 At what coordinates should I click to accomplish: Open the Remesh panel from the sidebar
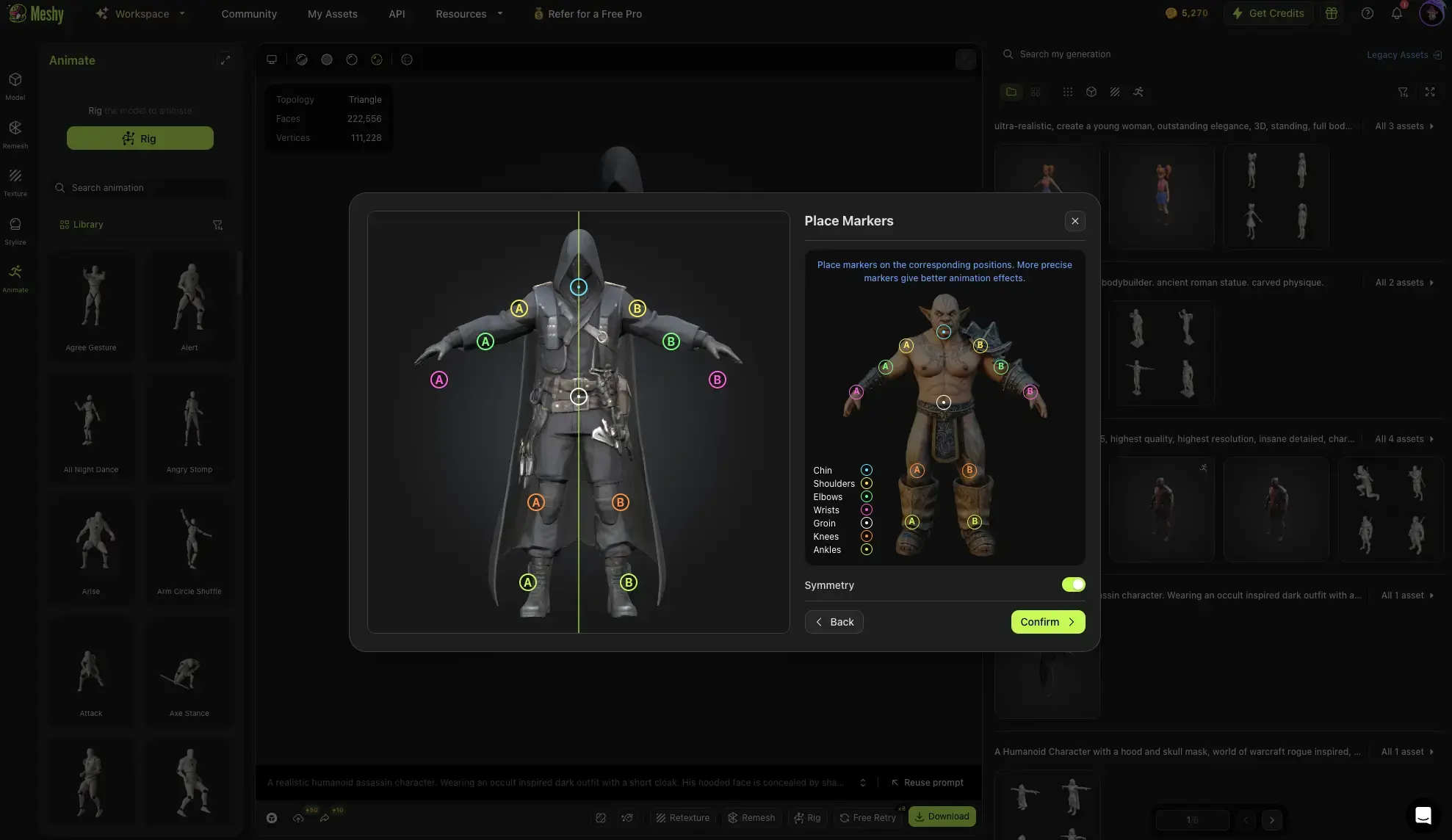[15, 133]
